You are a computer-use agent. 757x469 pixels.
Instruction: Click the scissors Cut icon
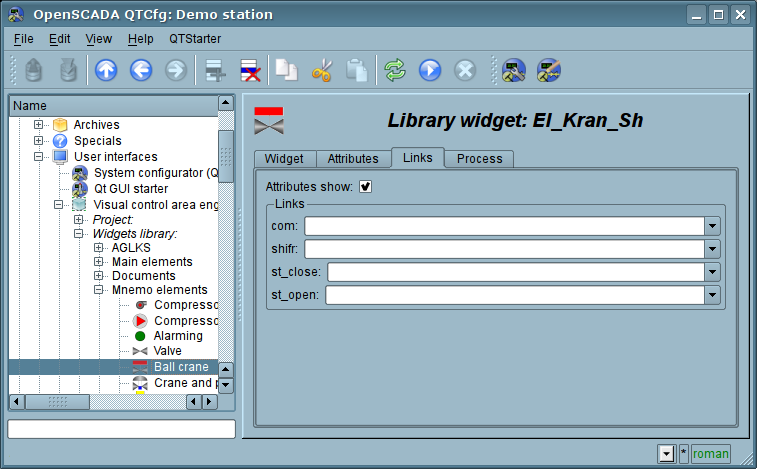[x=321, y=70]
